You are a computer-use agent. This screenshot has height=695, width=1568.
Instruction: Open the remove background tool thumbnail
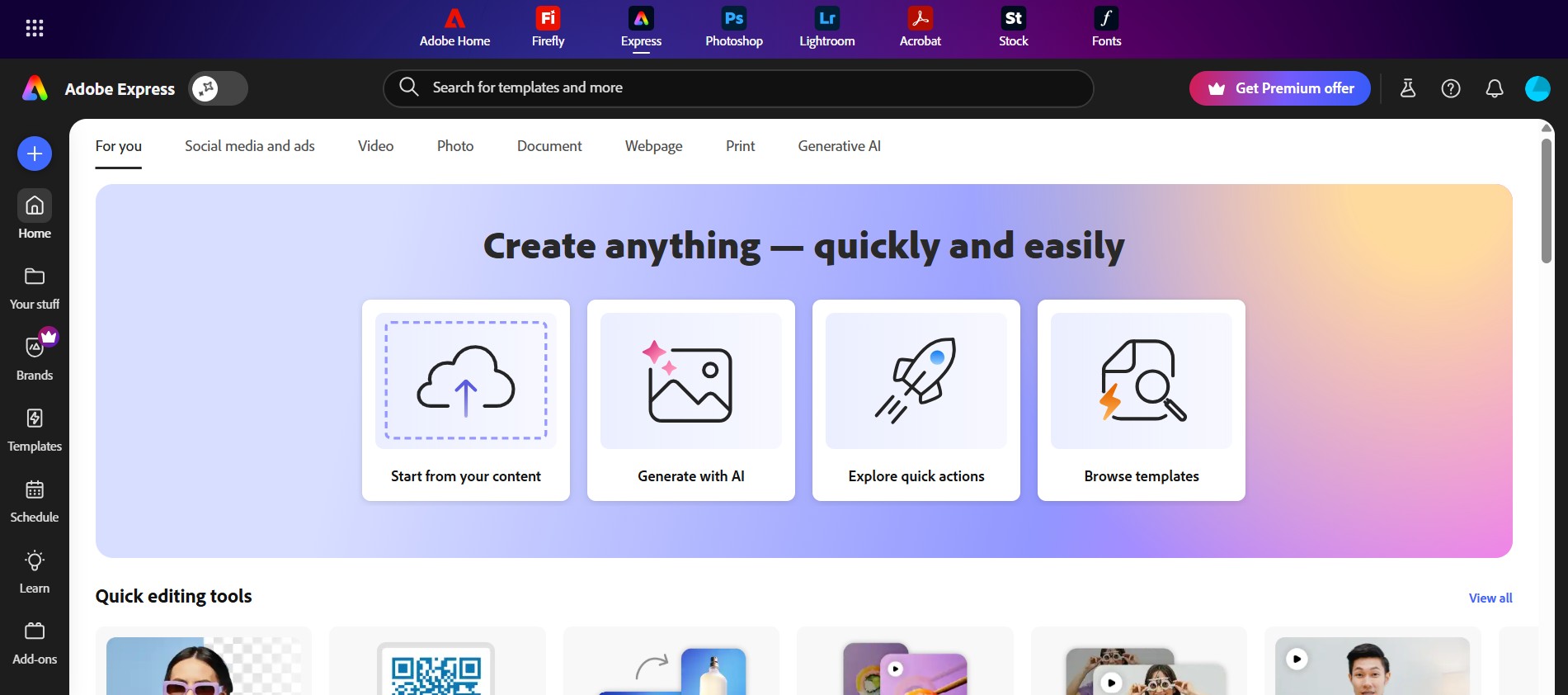click(x=204, y=662)
